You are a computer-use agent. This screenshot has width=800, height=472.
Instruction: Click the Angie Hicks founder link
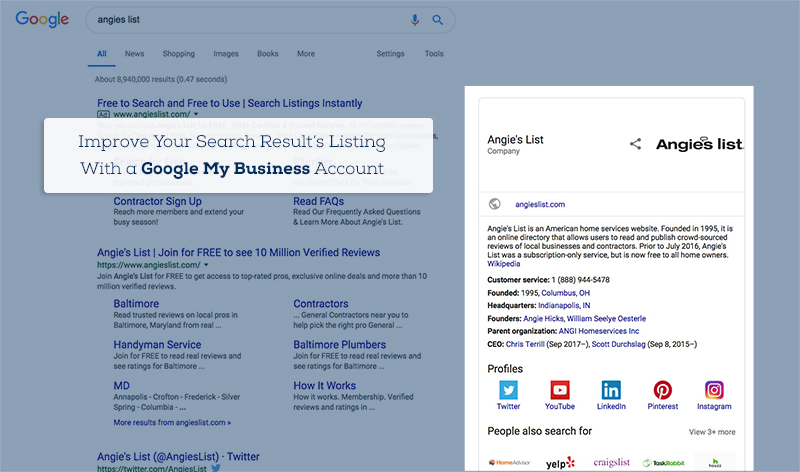543,318
